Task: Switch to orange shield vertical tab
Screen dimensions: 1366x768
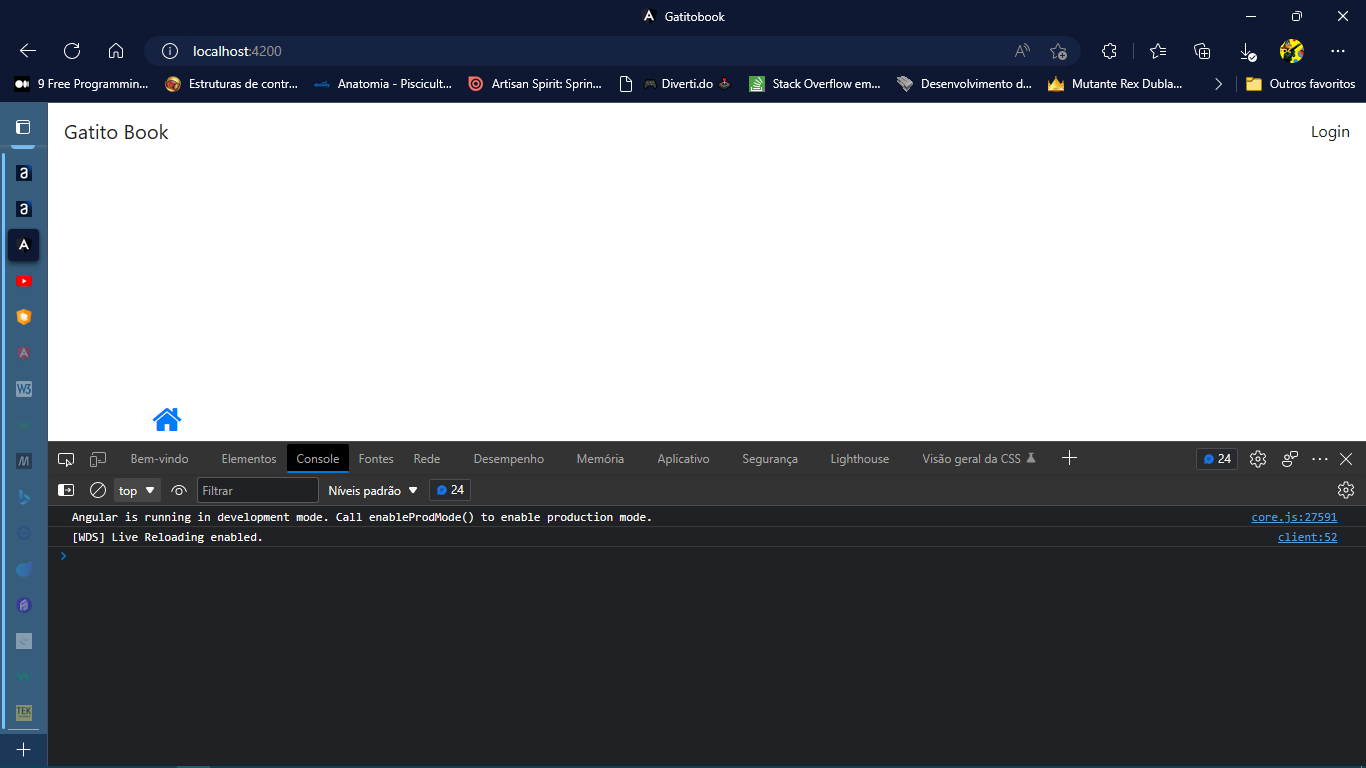Action: coord(24,317)
